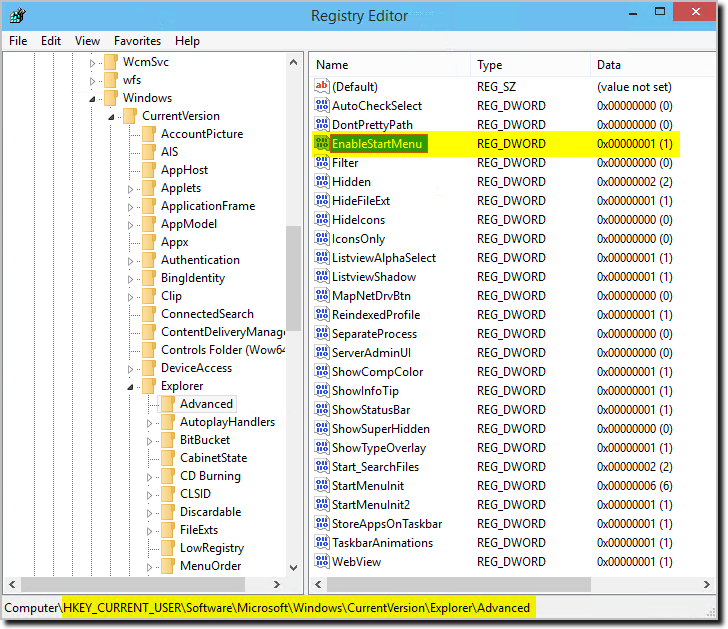
Task: Open the Help menu
Action: pos(187,41)
